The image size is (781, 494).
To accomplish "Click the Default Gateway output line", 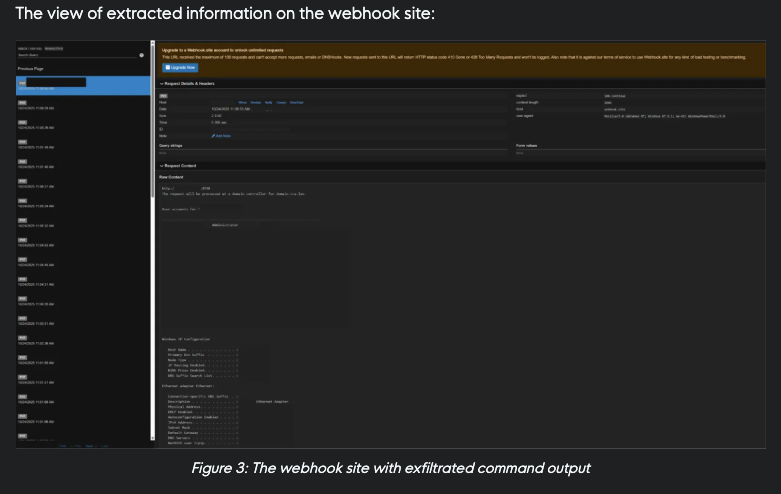I will (x=203, y=433).
